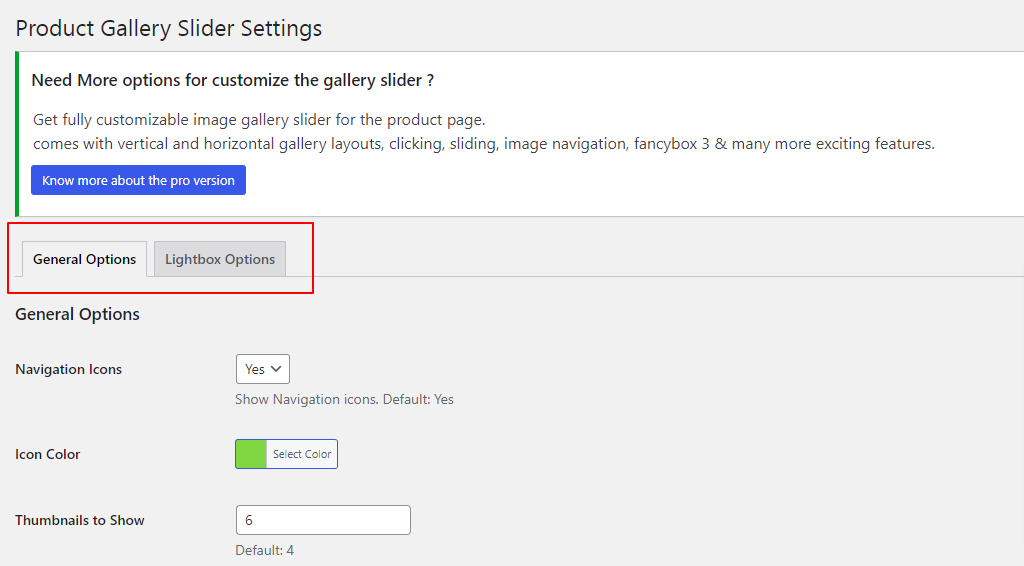
Task: Click the Thumbnails to Show label
Action: [x=80, y=520]
